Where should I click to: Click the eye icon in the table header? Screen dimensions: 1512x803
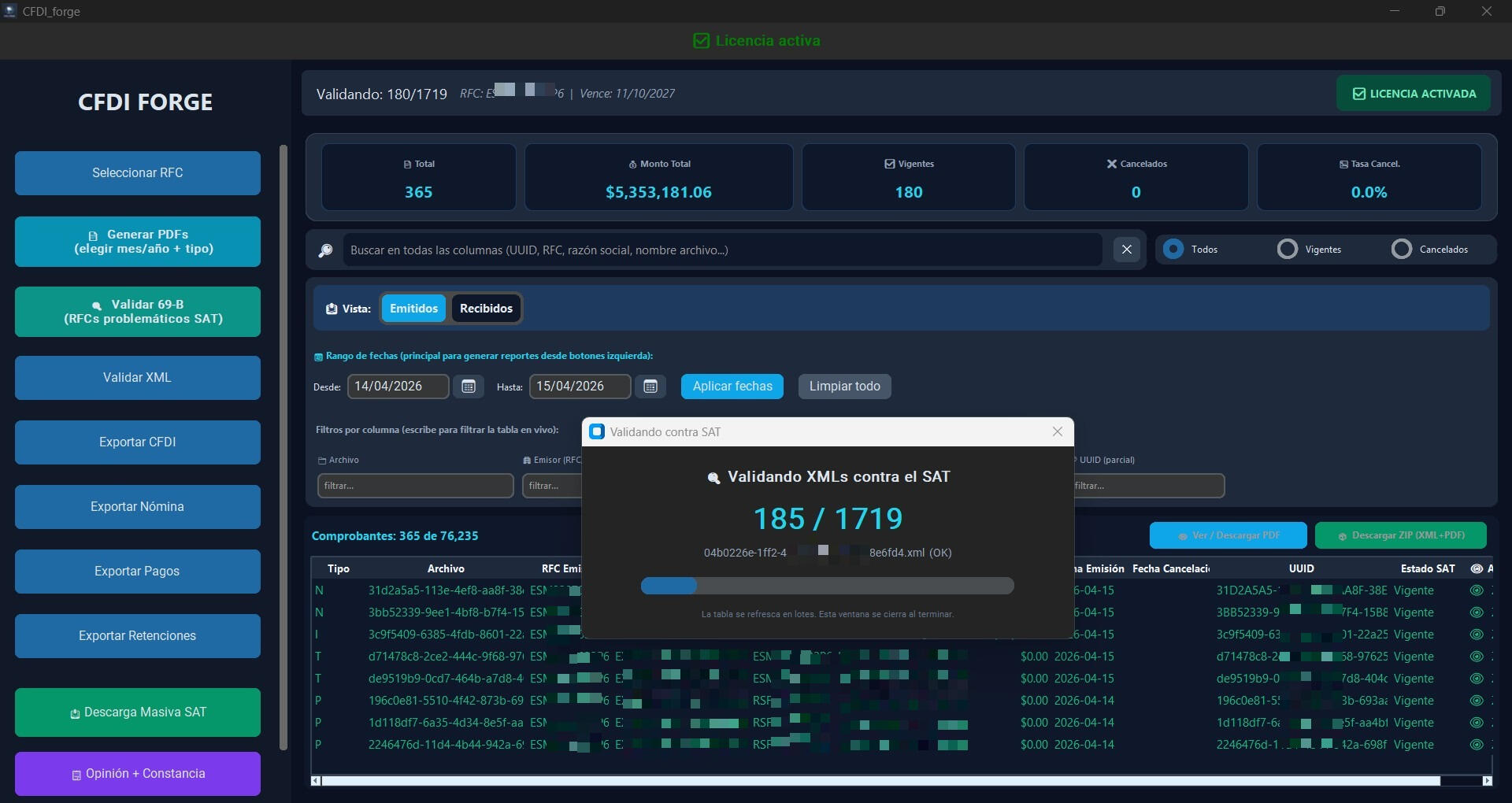(x=1477, y=568)
